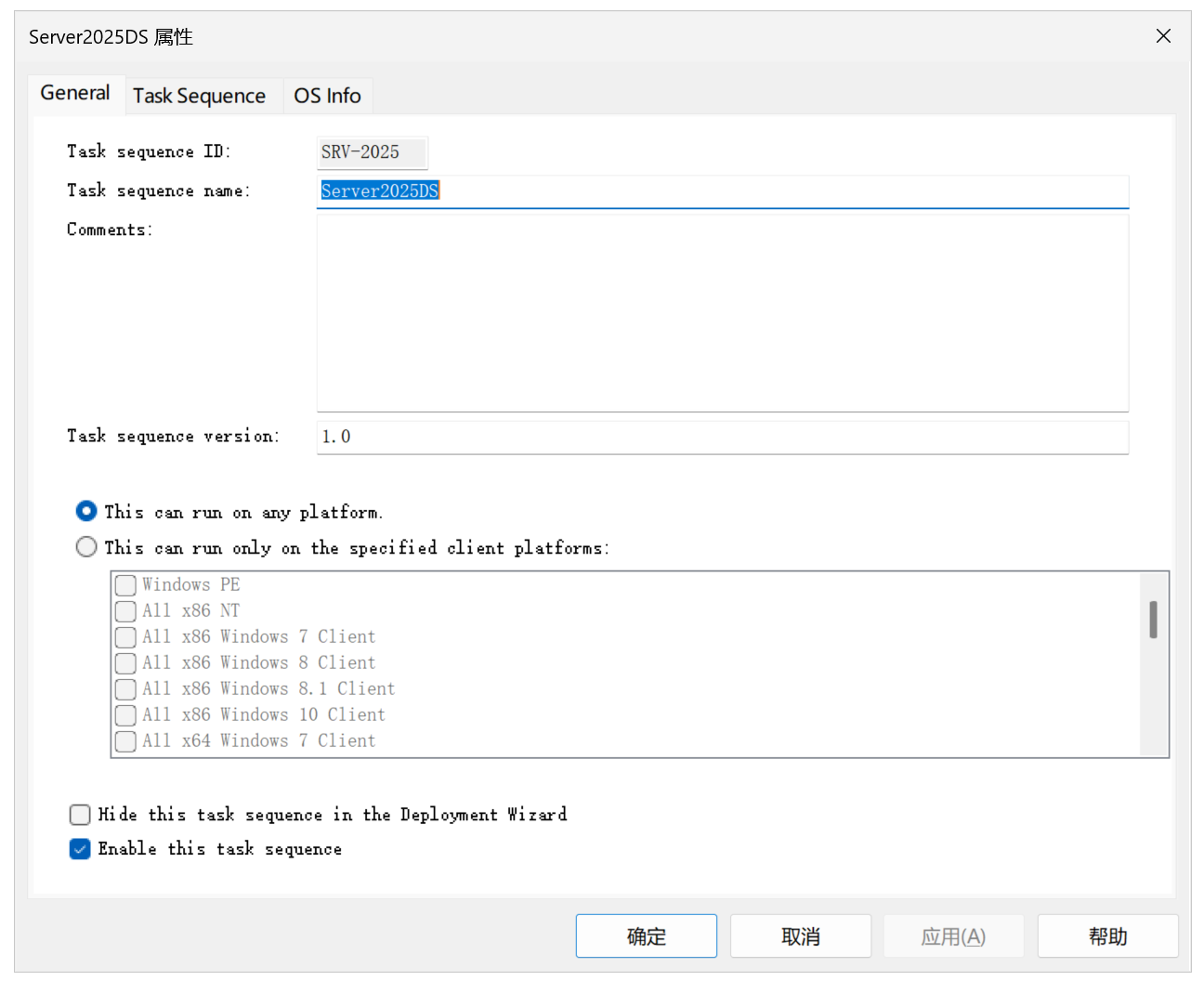
Task: Click the platform list scrollbar thumb
Action: pos(1153,620)
